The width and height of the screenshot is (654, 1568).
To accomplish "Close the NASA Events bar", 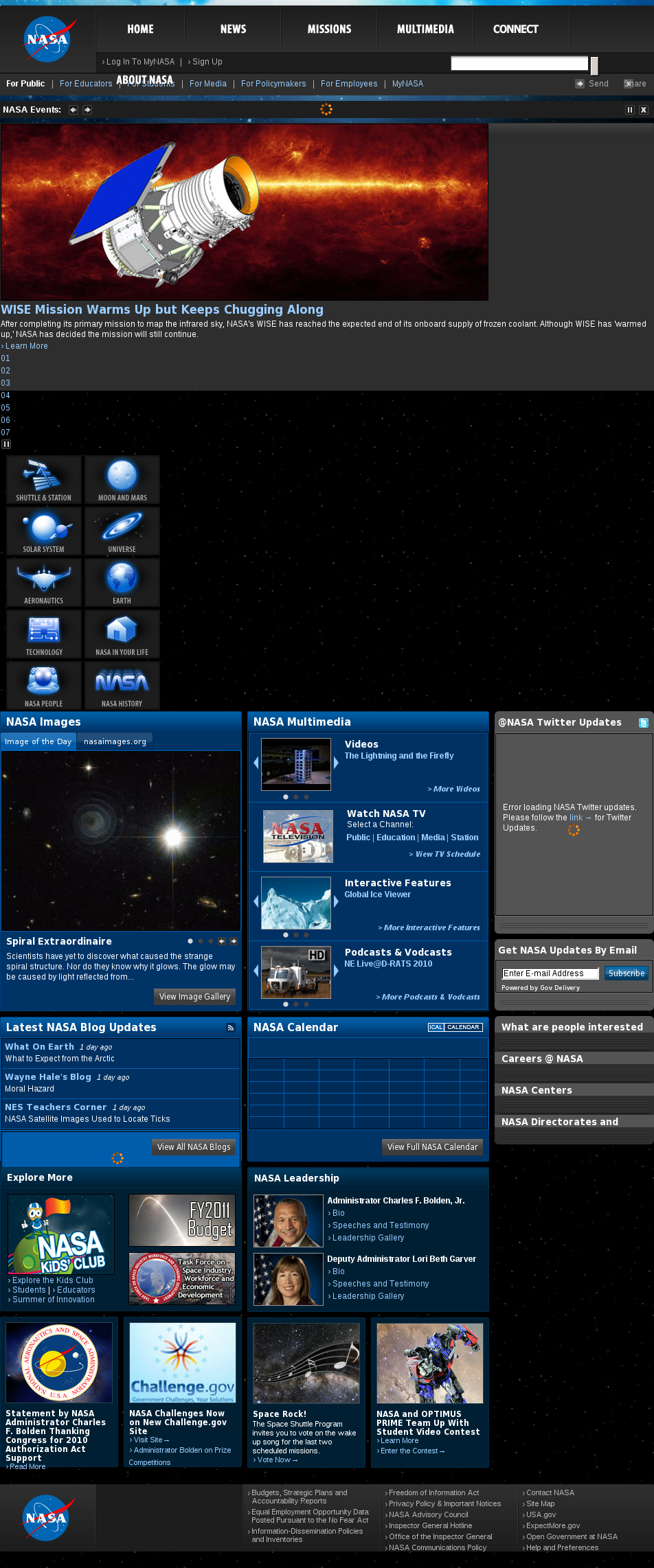I will [644, 110].
